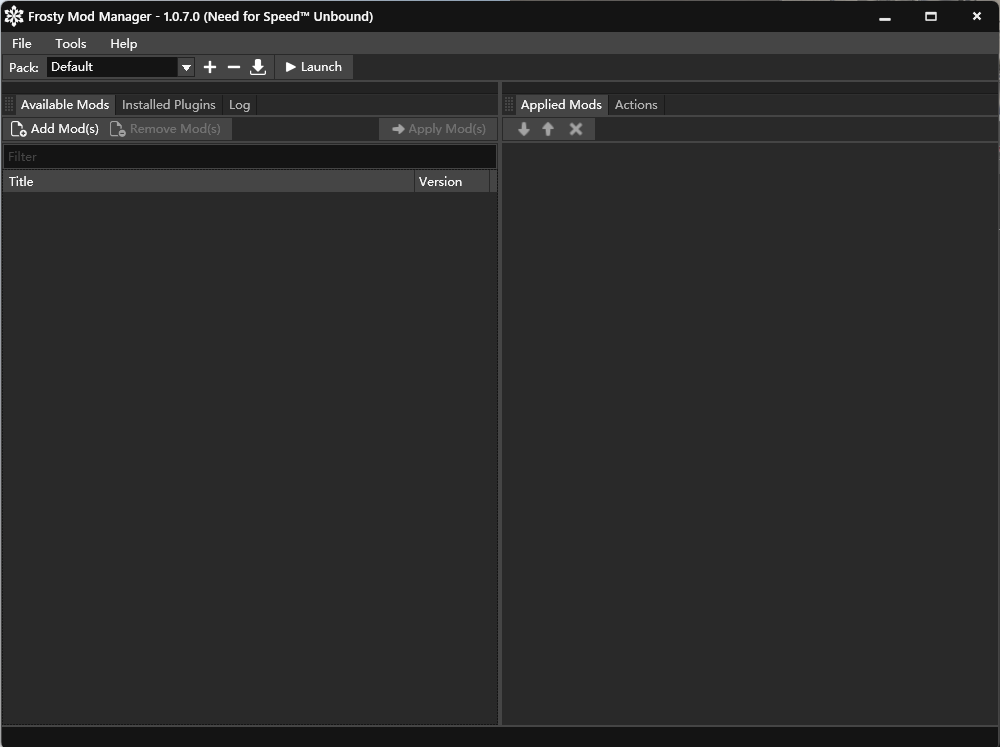Move applied mod up with arrow icon
1000x747 pixels.
(548, 129)
